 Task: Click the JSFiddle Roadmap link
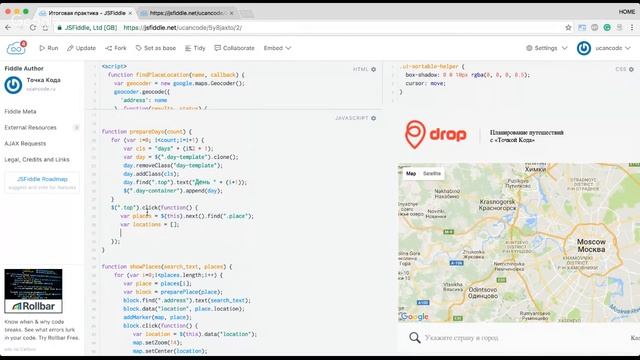(x=42, y=179)
